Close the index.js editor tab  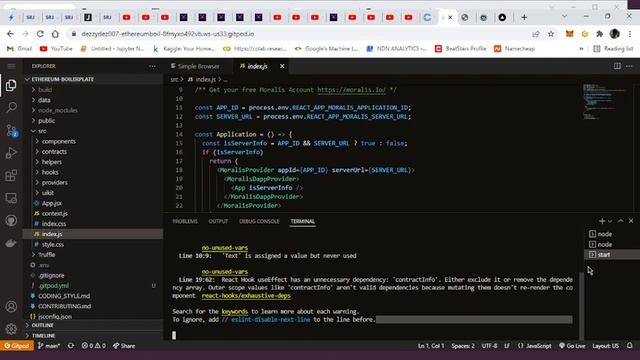282,66
